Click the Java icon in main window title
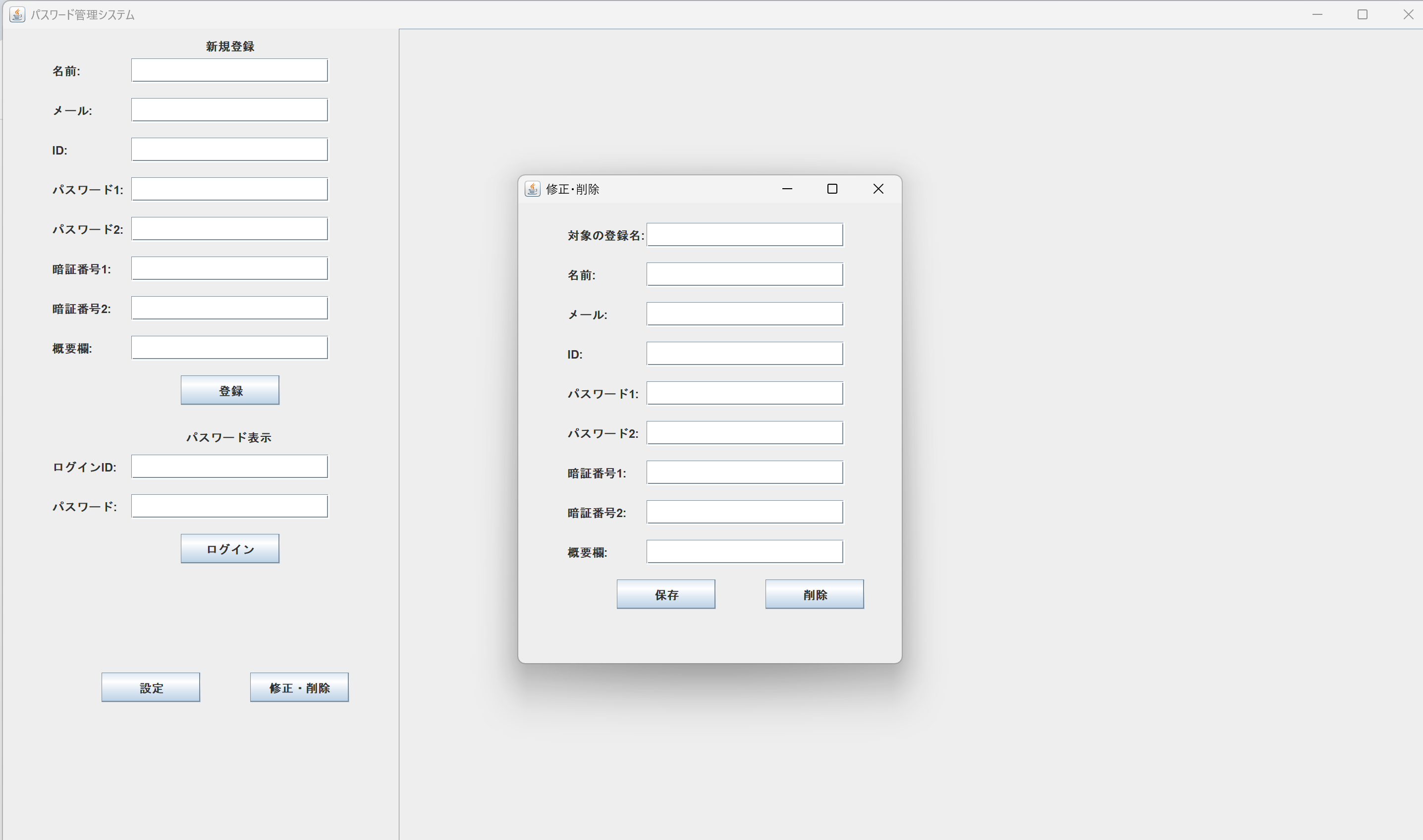Screen dimensions: 1423x840 17,15
